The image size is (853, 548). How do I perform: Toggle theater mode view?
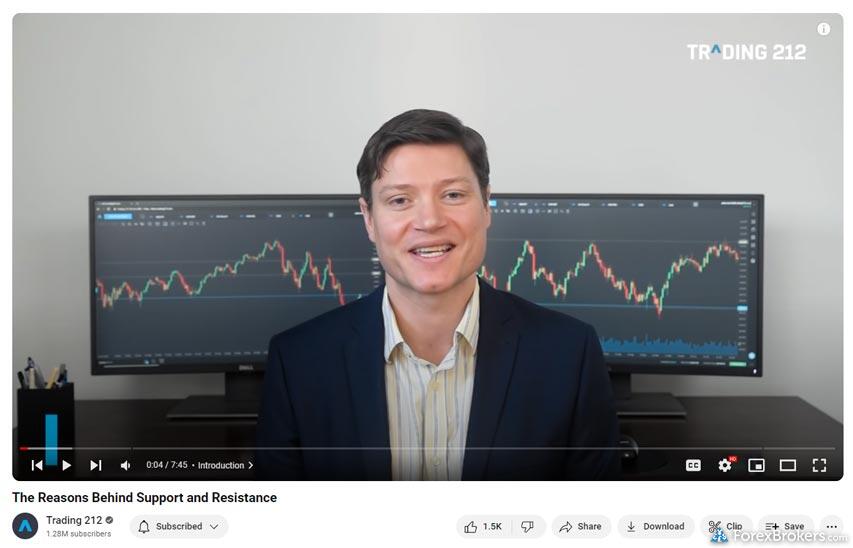(788, 465)
